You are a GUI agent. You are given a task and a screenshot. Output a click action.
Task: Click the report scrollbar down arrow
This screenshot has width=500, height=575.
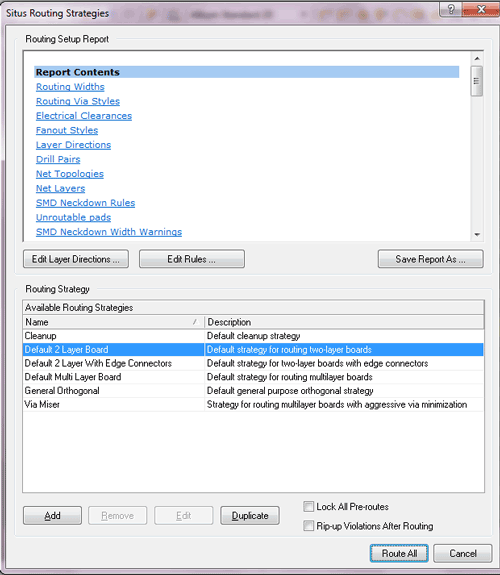point(477,234)
